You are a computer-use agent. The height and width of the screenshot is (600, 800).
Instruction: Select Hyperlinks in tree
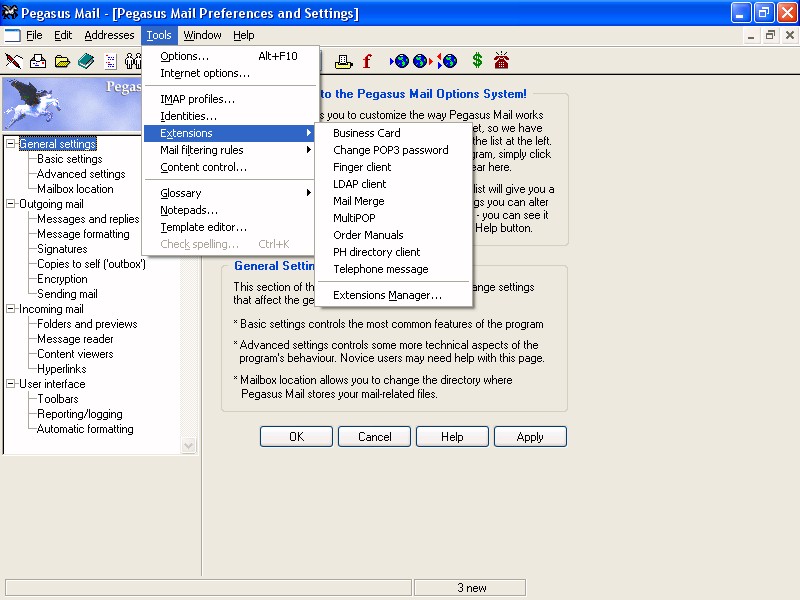[62, 369]
